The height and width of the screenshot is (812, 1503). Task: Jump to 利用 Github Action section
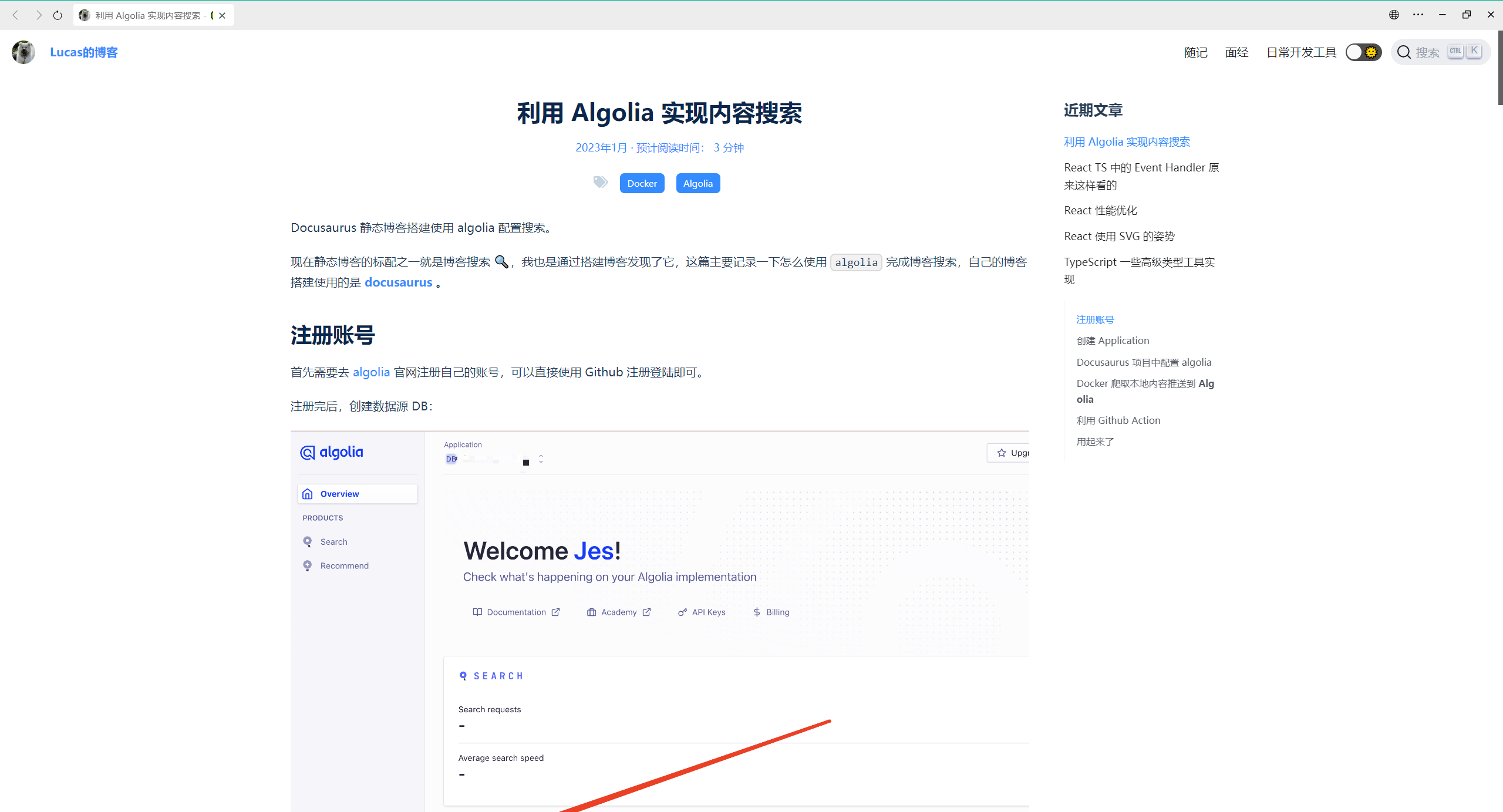pyautogui.click(x=1118, y=420)
